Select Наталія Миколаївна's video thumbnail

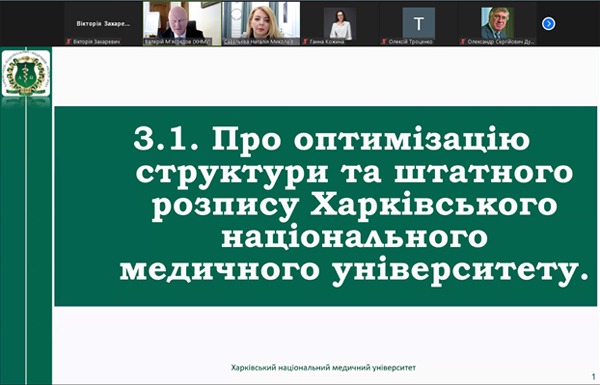pyautogui.click(x=261, y=24)
